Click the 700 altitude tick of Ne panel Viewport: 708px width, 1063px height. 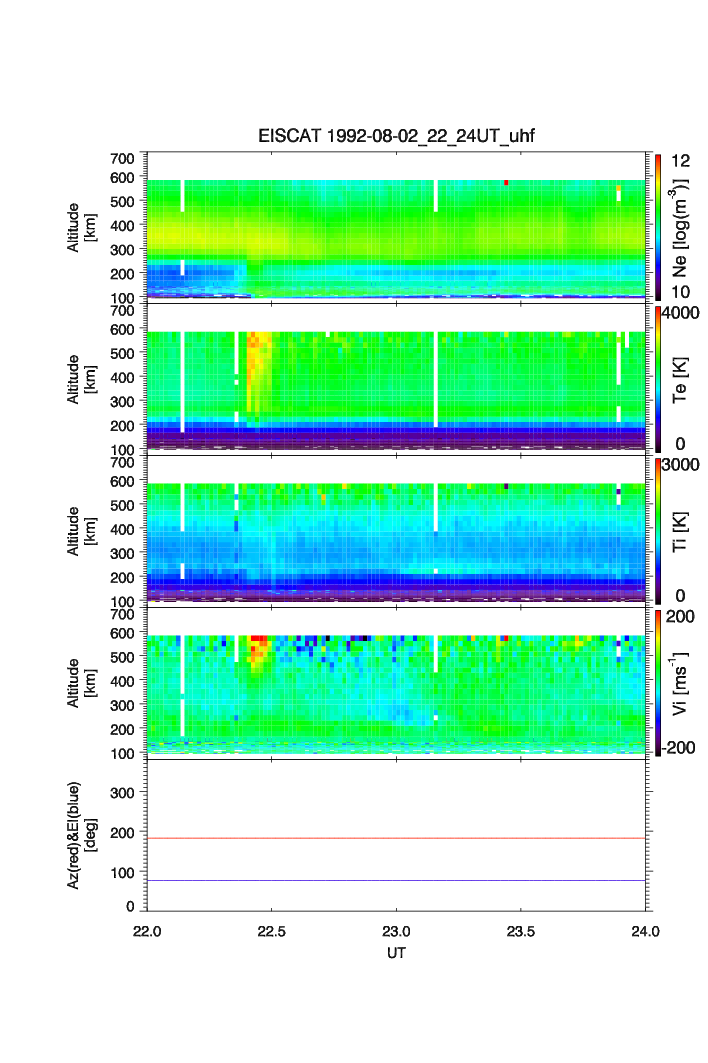(x=122, y=158)
